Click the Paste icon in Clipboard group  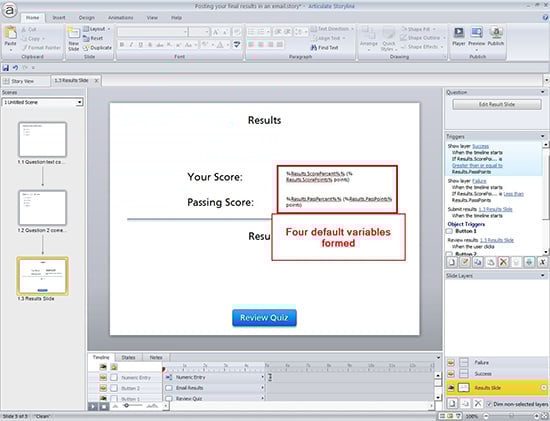pos(11,33)
